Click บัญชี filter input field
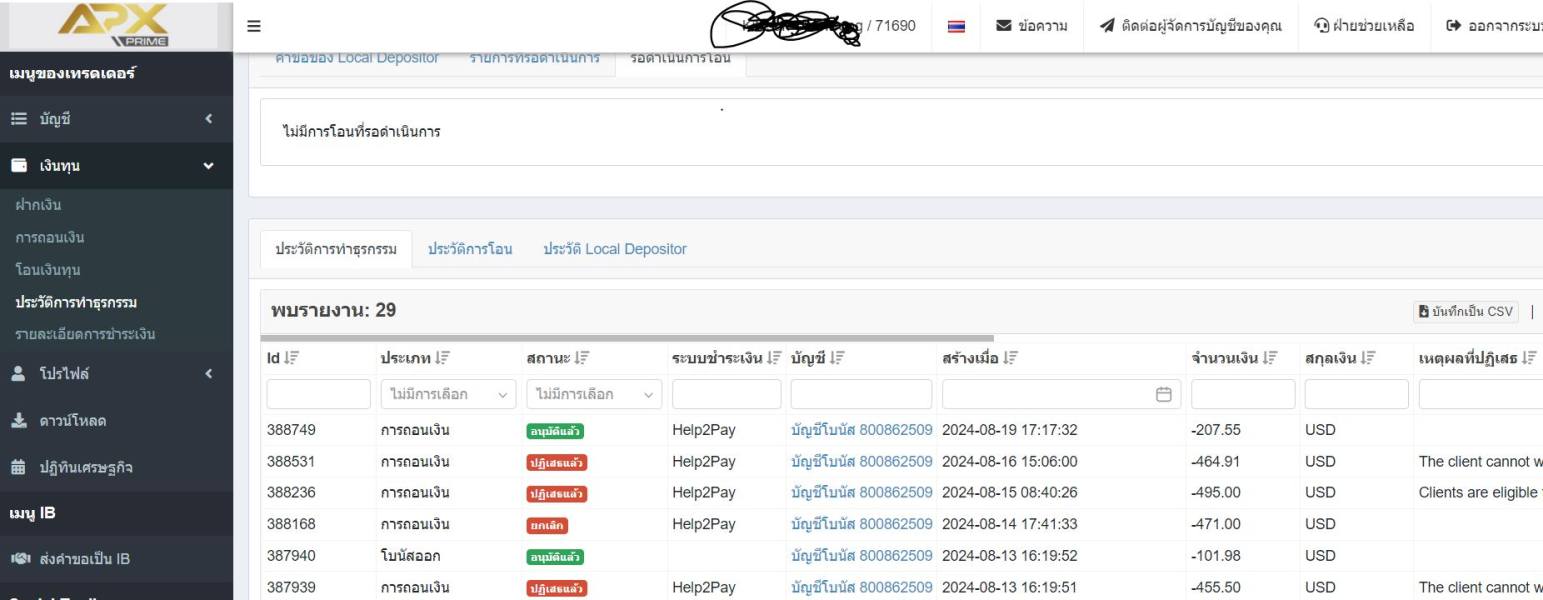Viewport: 1543px width, 600px height. [x=861, y=395]
